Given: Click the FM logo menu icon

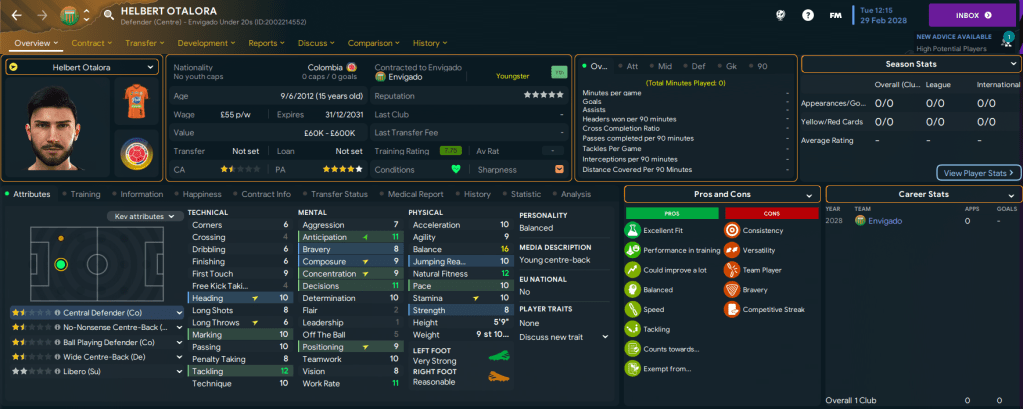Looking at the screenshot, I should pos(835,15).
